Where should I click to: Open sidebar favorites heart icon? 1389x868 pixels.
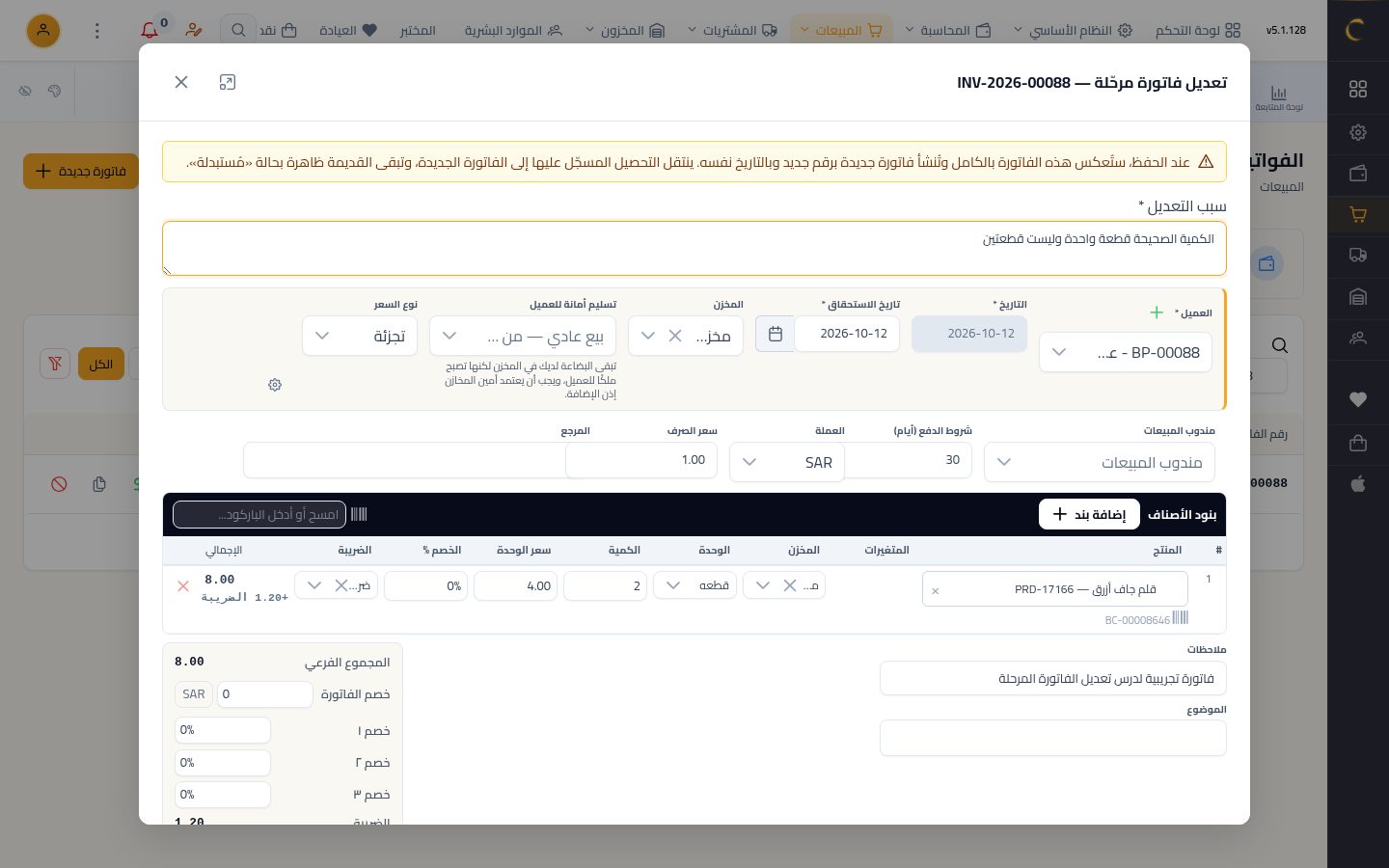coord(1358,399)
